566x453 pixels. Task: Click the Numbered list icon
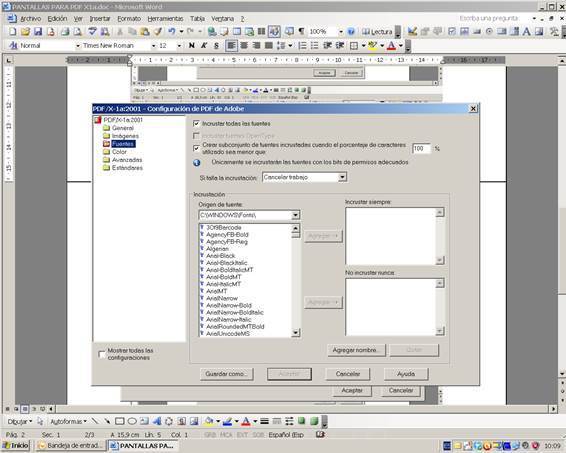tap(302, 45)
